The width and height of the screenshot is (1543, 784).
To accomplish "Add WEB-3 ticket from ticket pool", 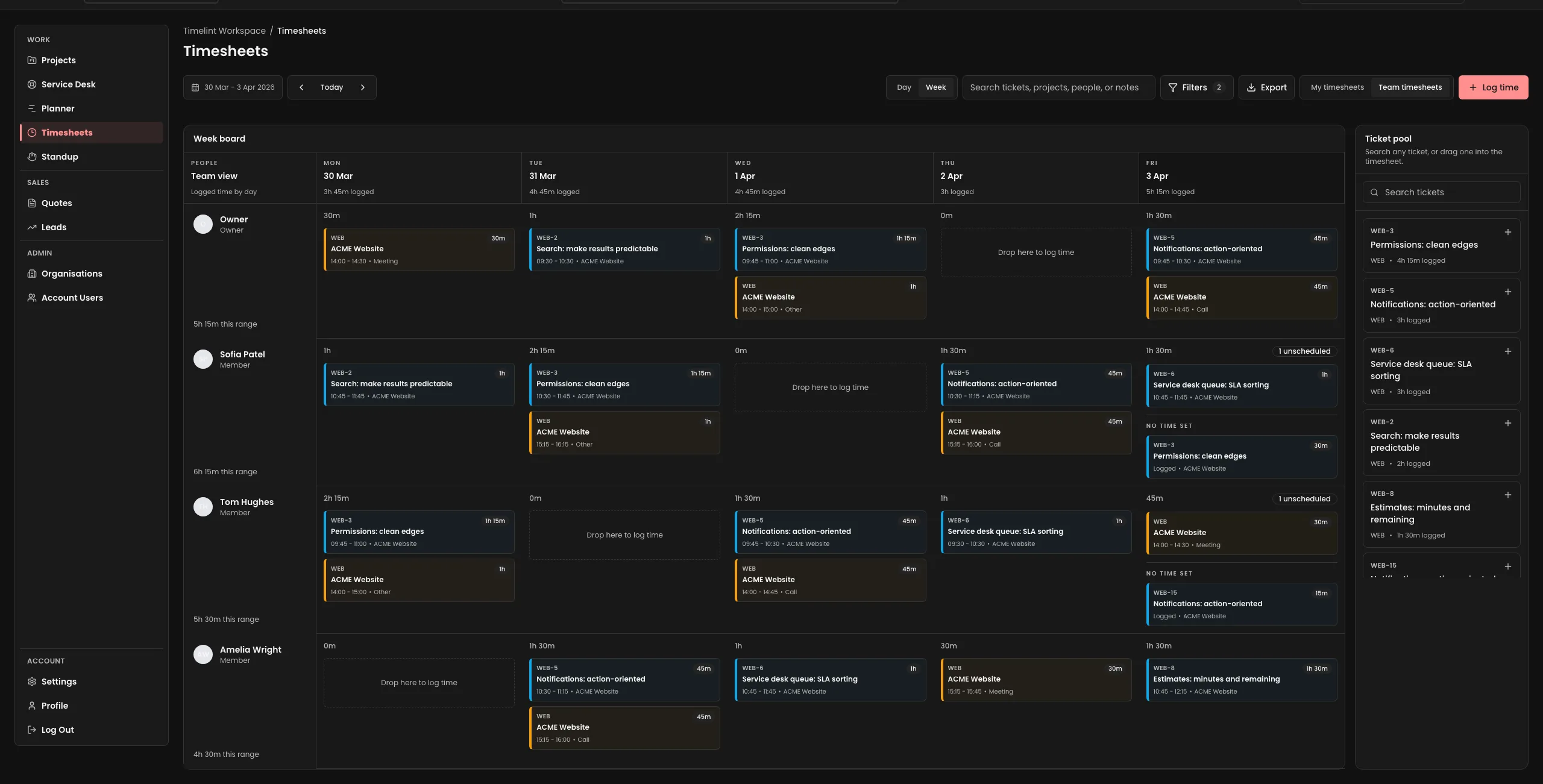I will pos(1507,232).
